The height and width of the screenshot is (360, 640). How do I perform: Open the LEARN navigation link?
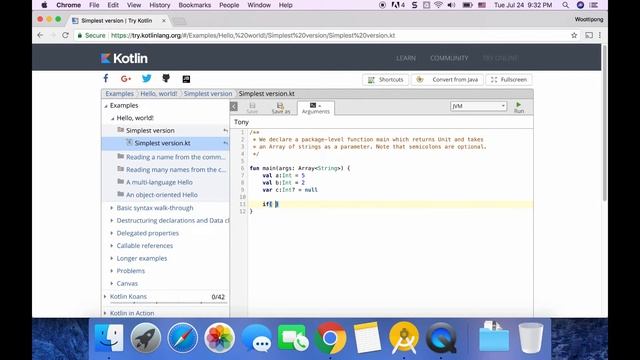coord(406,58)
